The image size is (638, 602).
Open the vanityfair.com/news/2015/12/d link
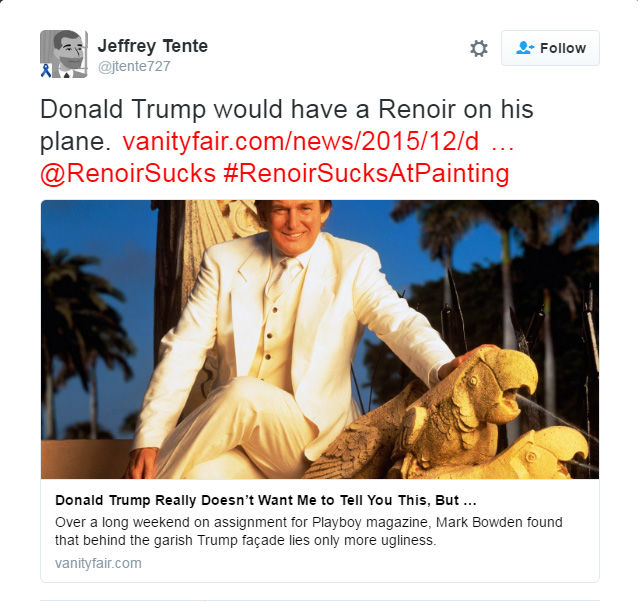301,142
